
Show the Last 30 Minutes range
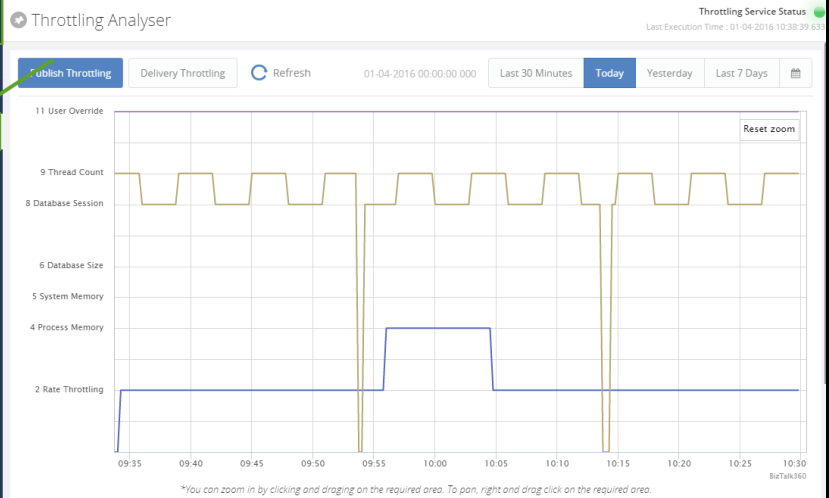[x=536, y=73]
